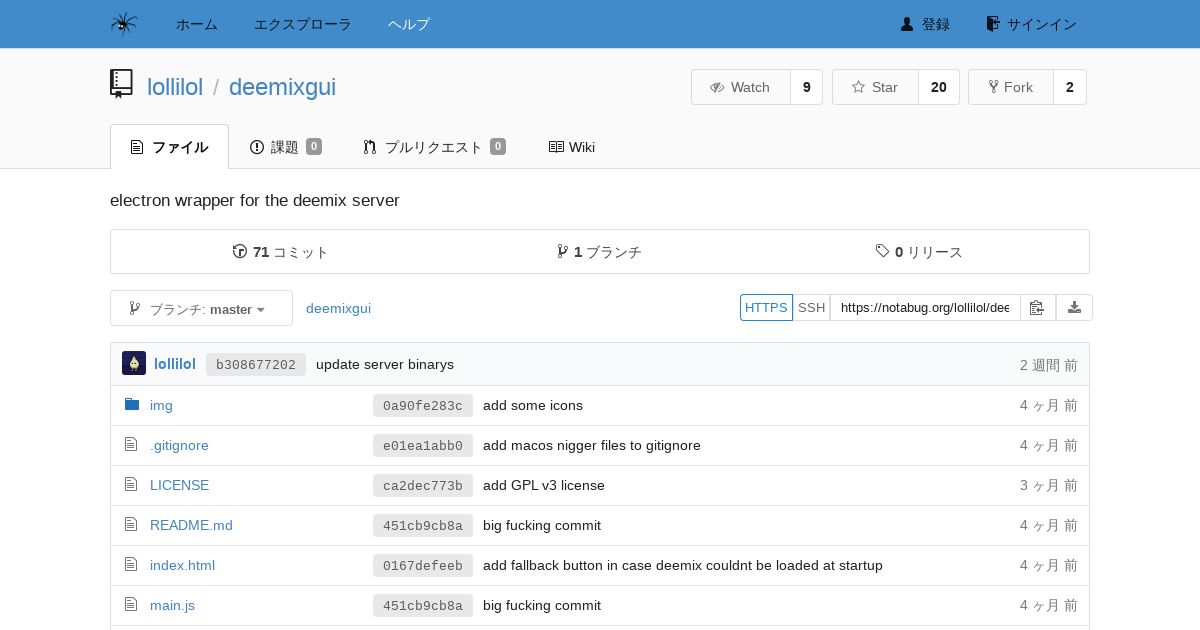The width and height of the screenshot is (1200, 630).
Task: Click the NotABug spider logo
Action: (124, 24)
